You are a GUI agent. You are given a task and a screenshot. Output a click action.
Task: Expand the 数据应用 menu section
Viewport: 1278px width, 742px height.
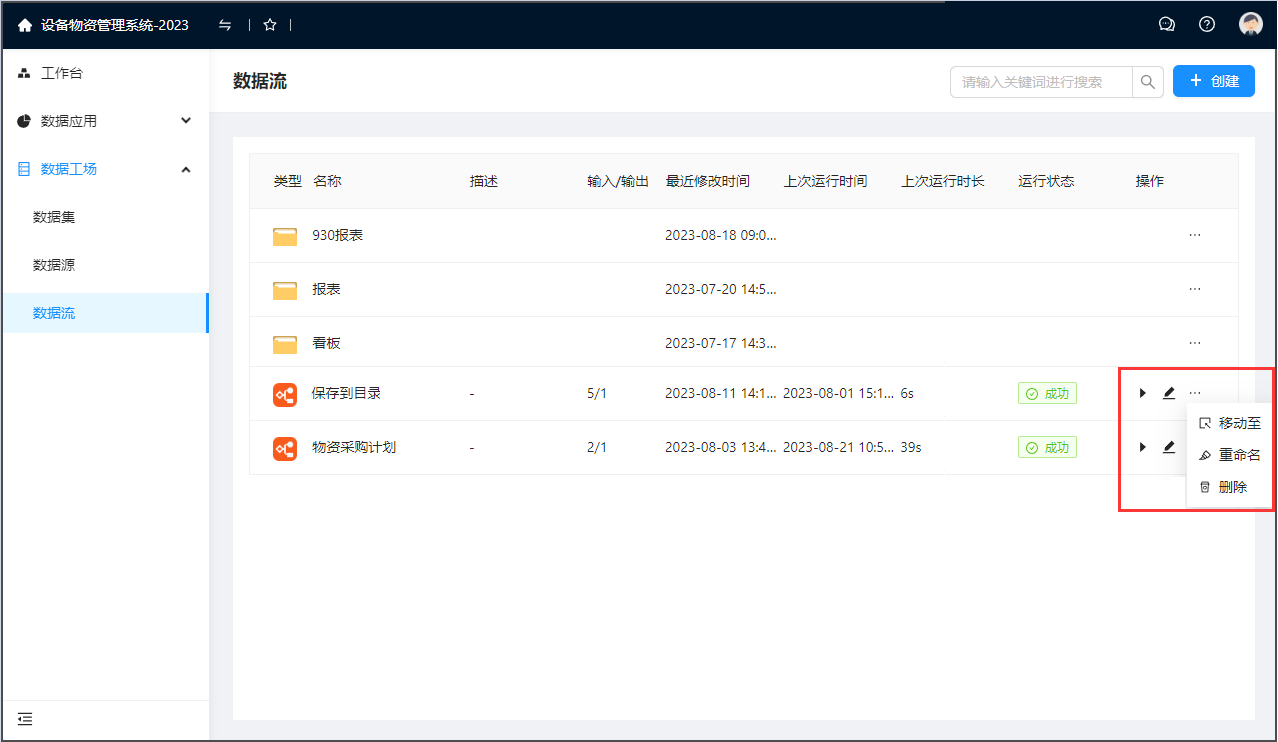(x=185, y=121)
